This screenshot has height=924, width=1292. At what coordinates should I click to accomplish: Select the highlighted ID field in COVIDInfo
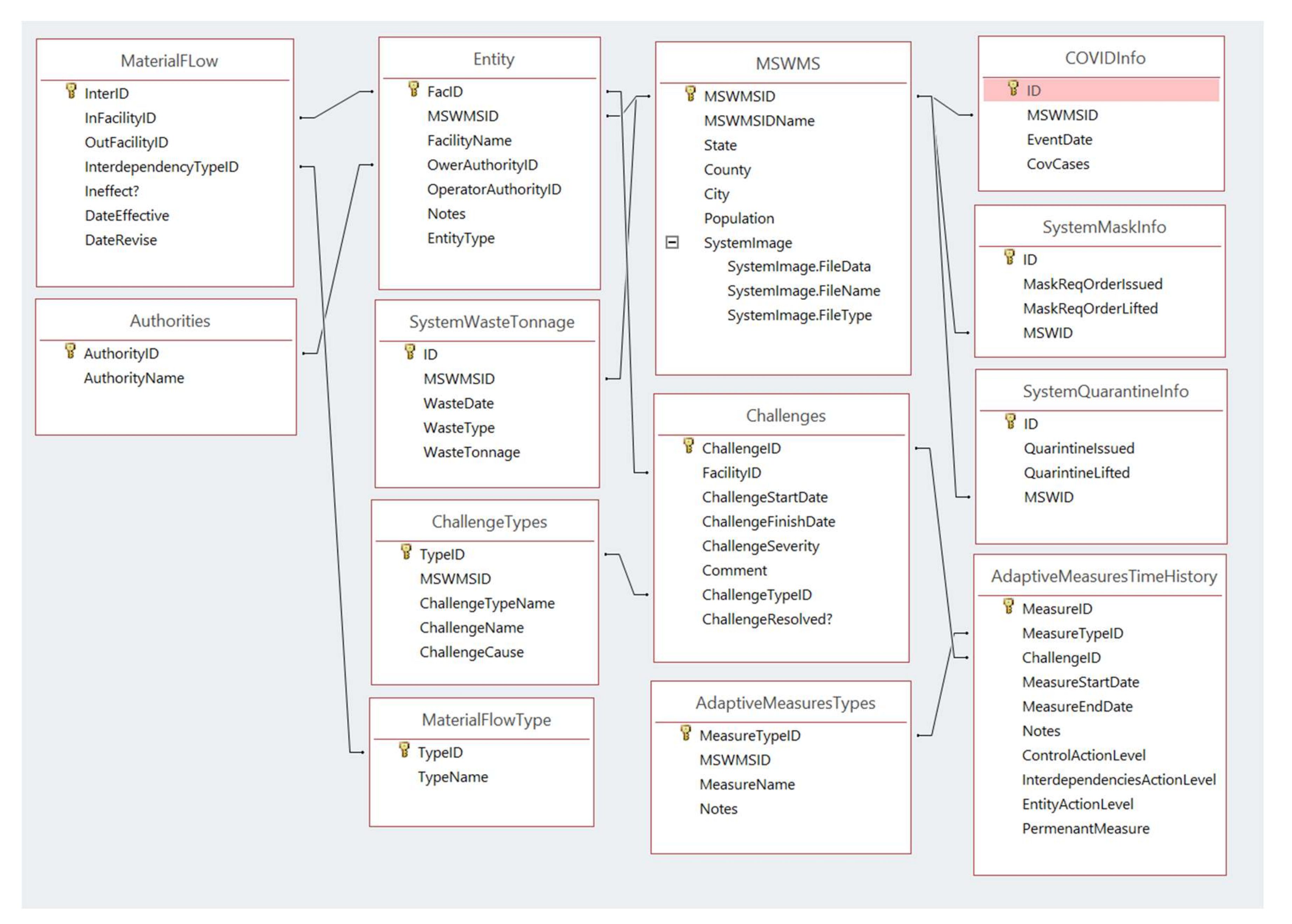pyautogui.click(x=1100, y=90)
